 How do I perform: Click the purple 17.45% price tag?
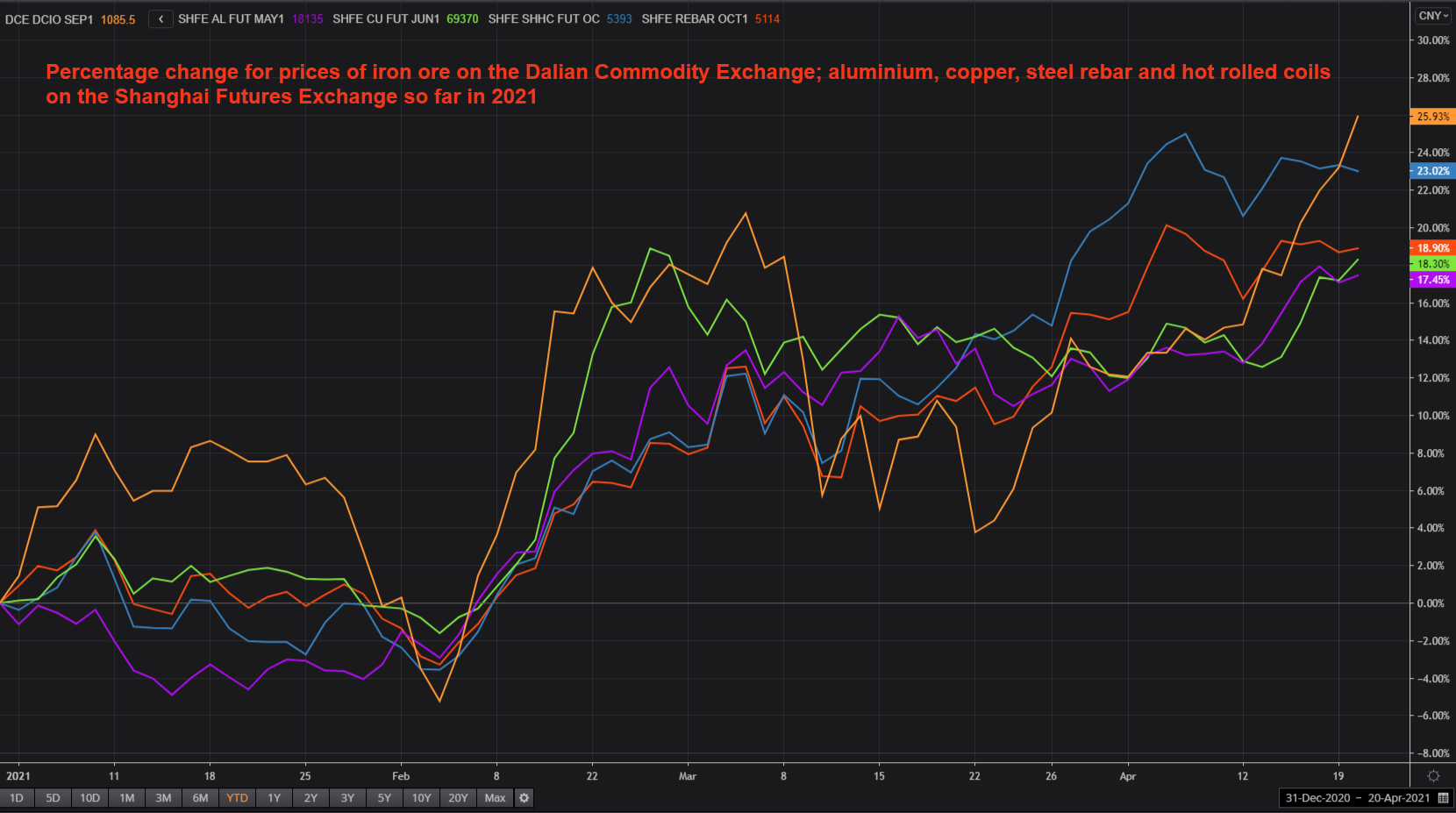[x=1432, y=280]
